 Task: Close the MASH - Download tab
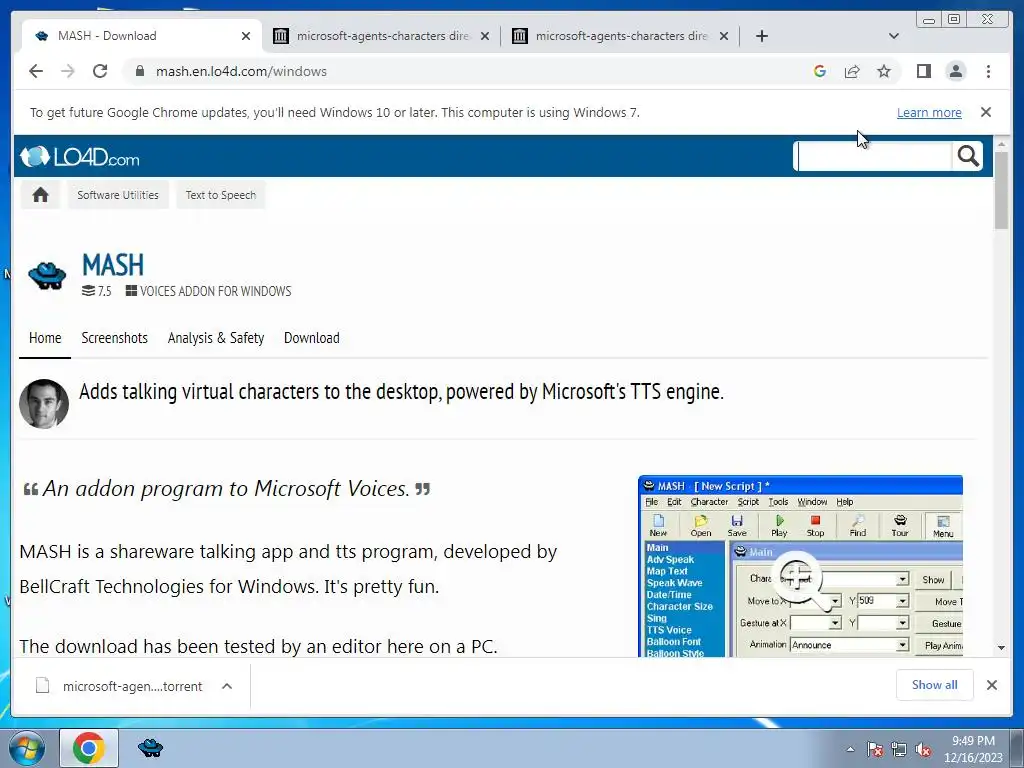[x=246, y=36]
